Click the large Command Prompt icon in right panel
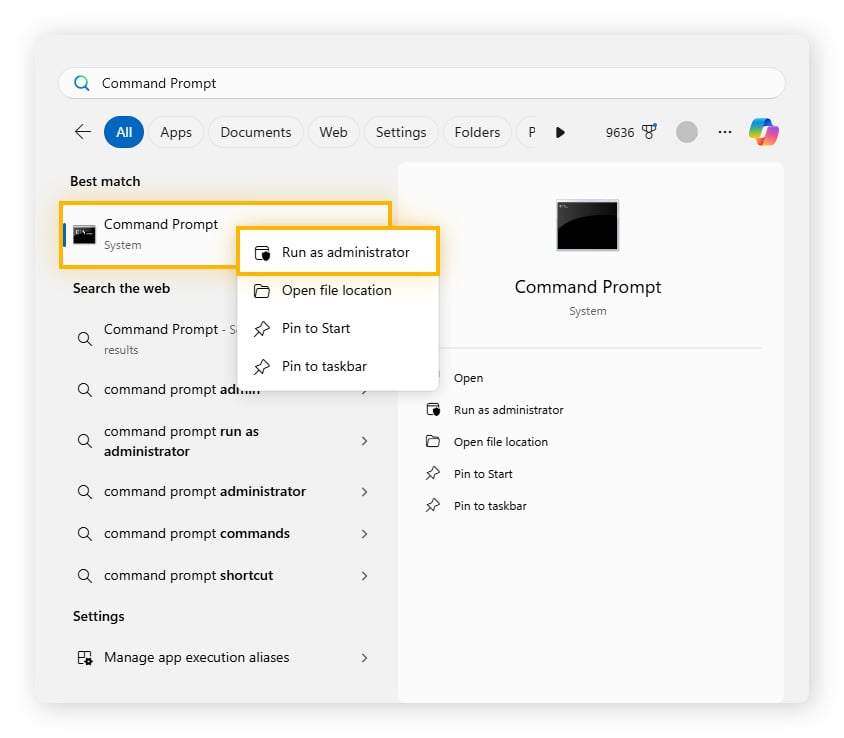The height and width of the screenshot is (738, 844). (587, 226)
